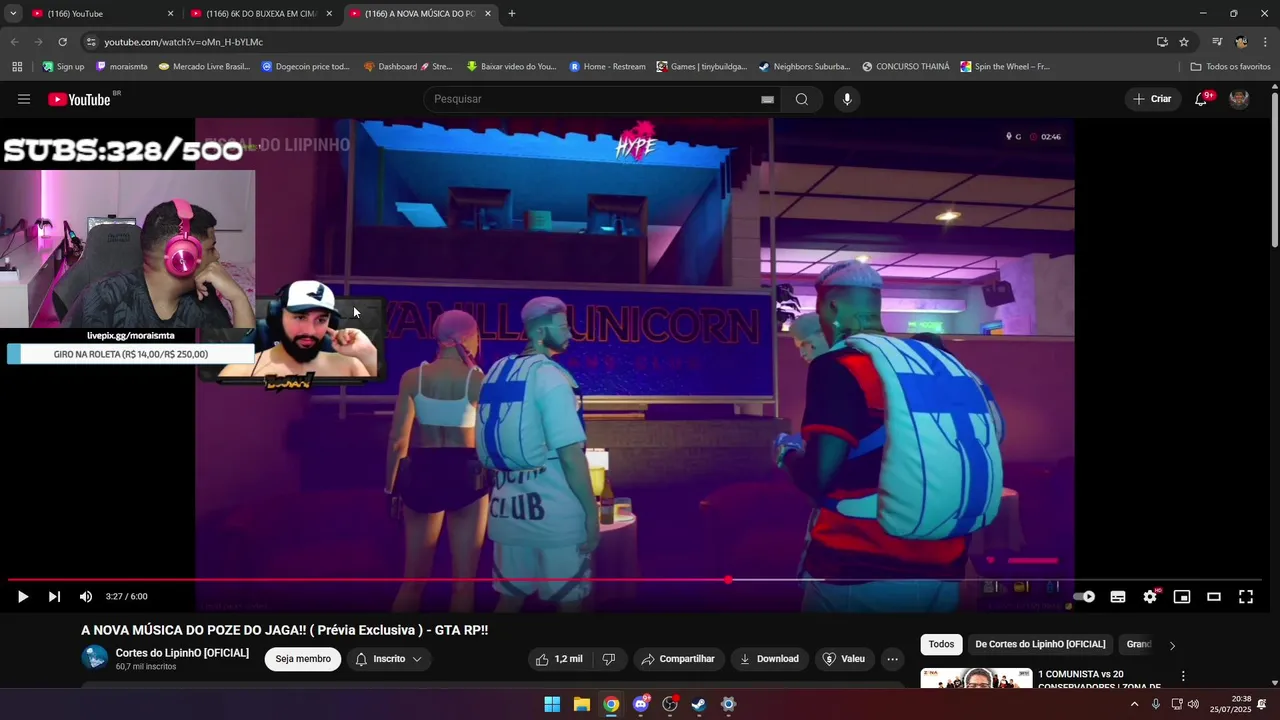
Task: Open Steam from the taskbar
Action: click(699, 704)
